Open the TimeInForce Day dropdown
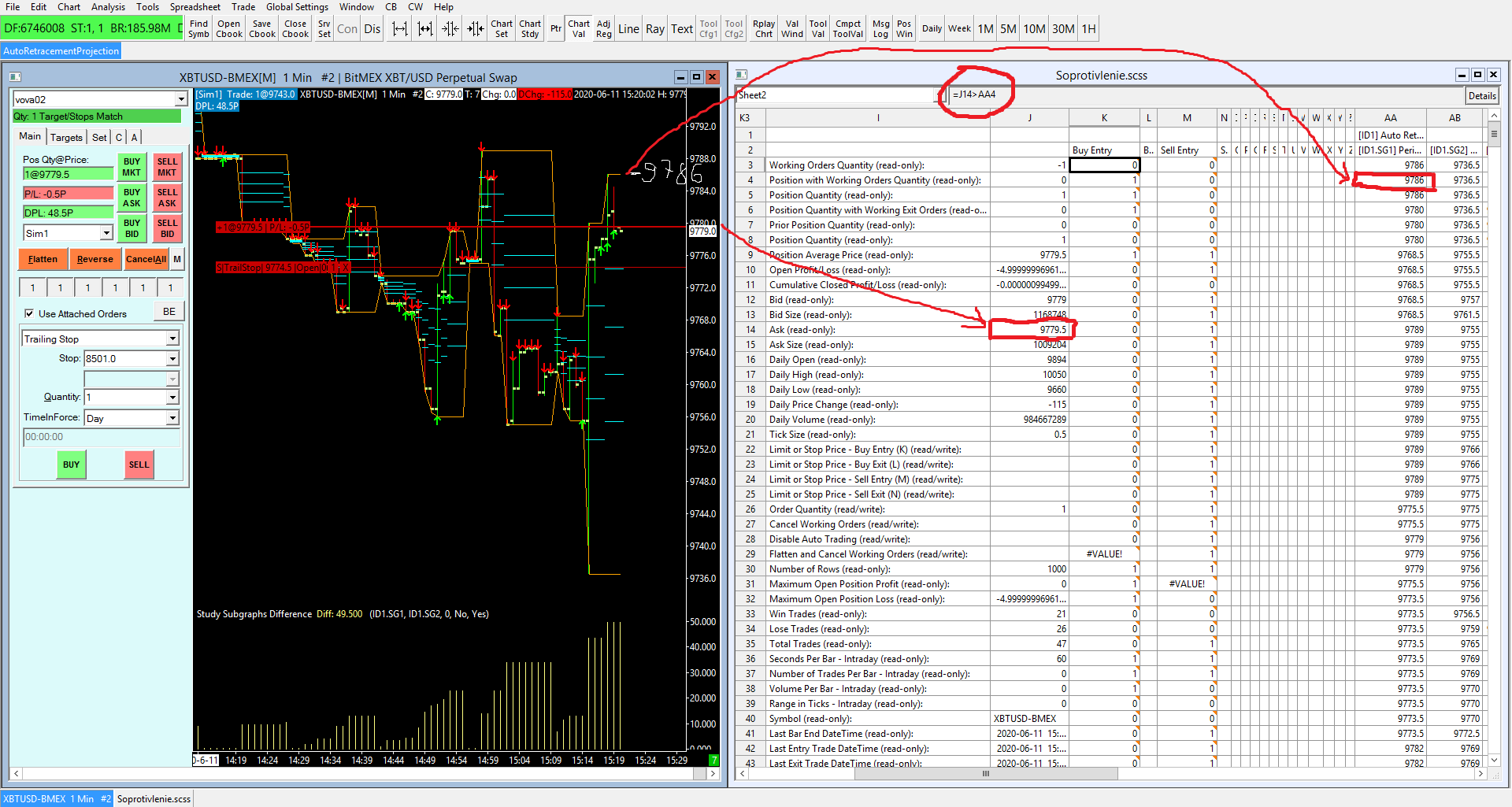 coord(172,418)
